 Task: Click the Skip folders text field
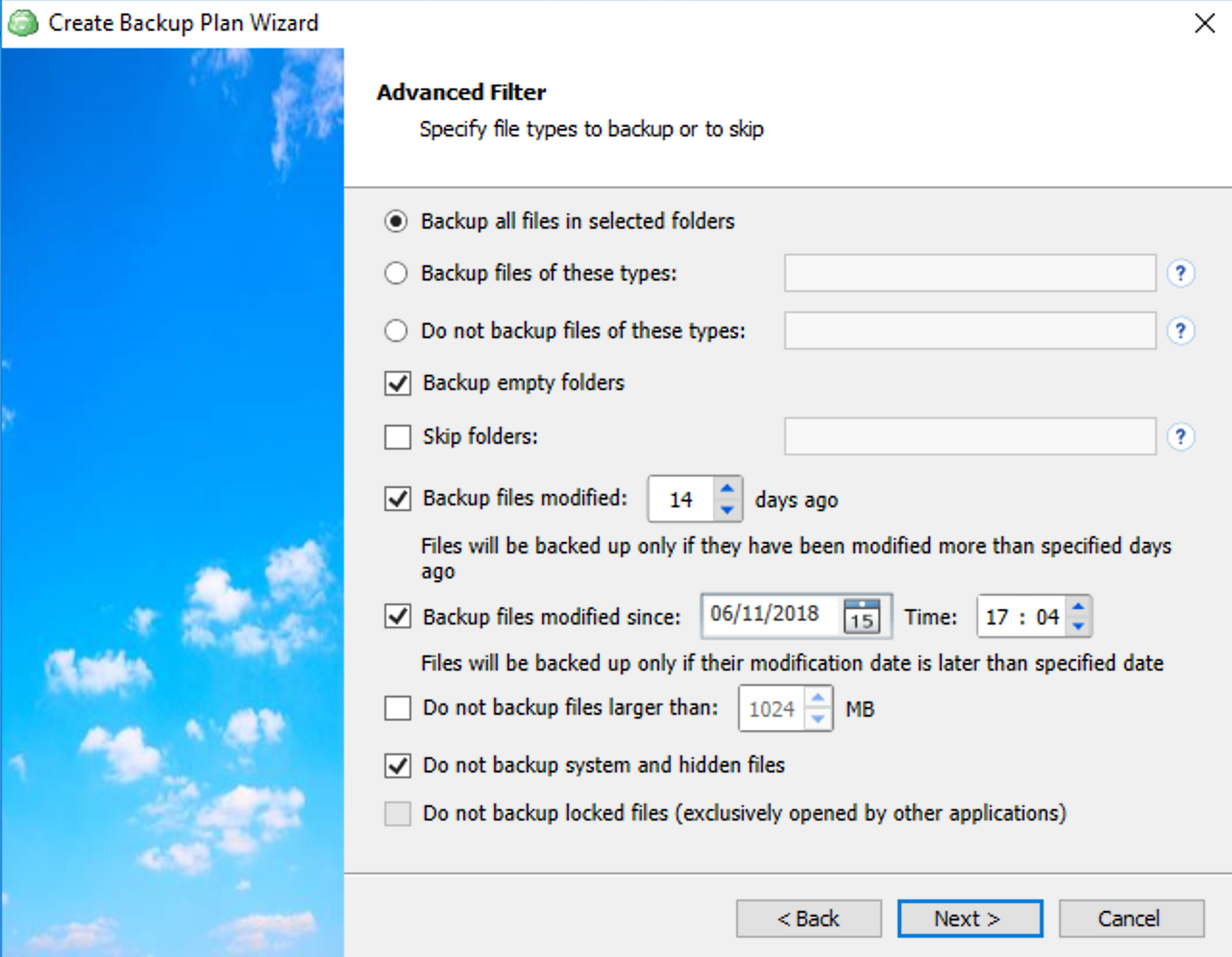(x=970, y=436)
